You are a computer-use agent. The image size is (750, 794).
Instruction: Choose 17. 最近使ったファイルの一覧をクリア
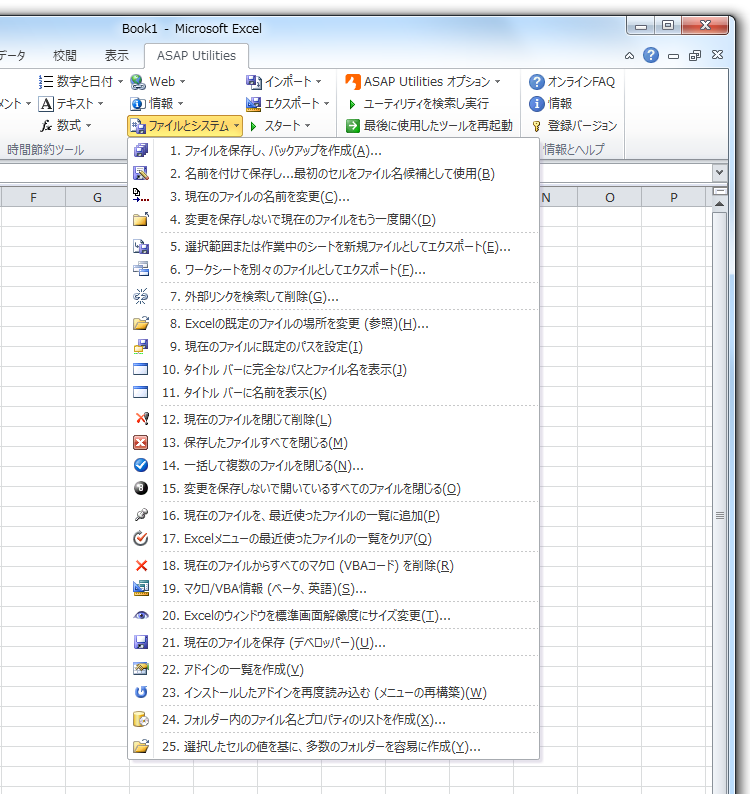334,538
